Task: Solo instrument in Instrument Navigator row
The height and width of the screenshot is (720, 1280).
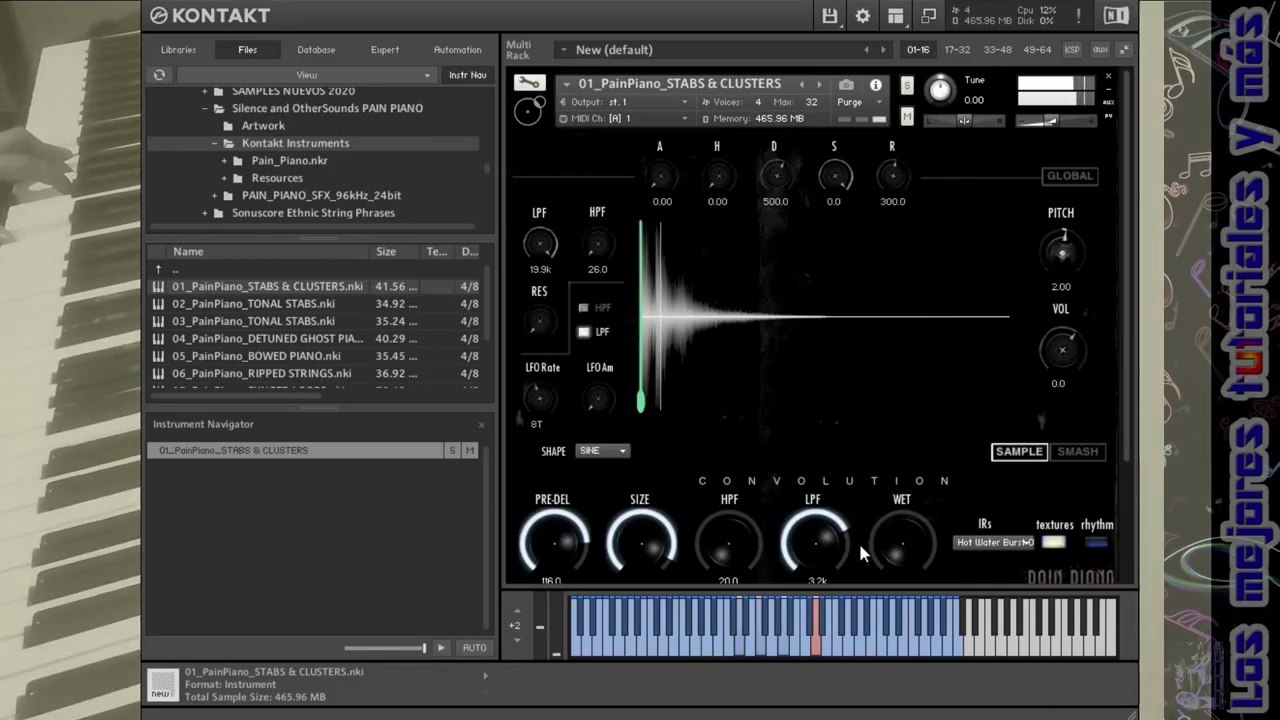Action: pos(452,451)
